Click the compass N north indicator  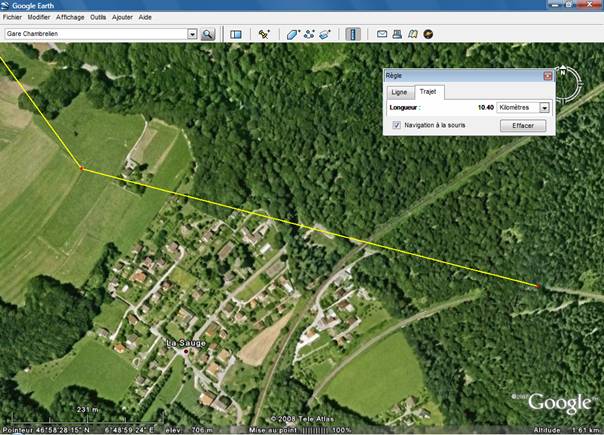click(563, 72)
